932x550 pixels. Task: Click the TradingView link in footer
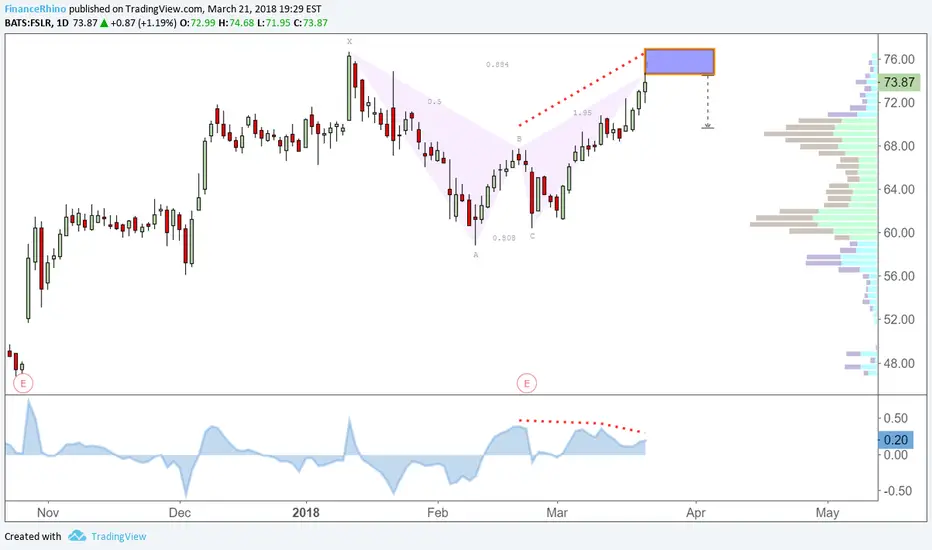(x=119, y=536)
